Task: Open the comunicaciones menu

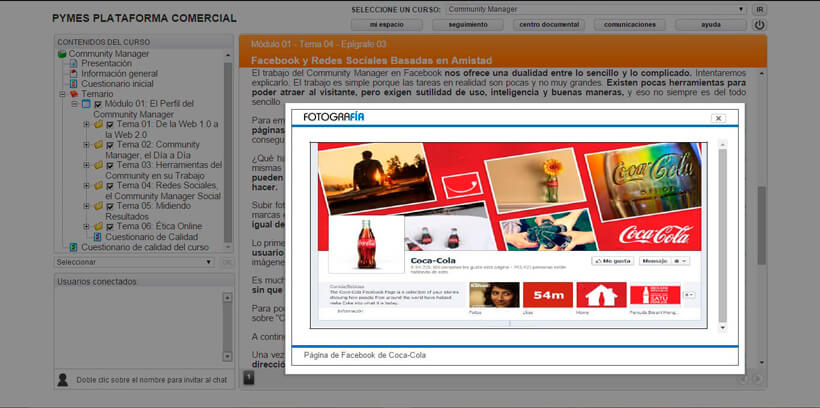Action: (x=630, y=25)
